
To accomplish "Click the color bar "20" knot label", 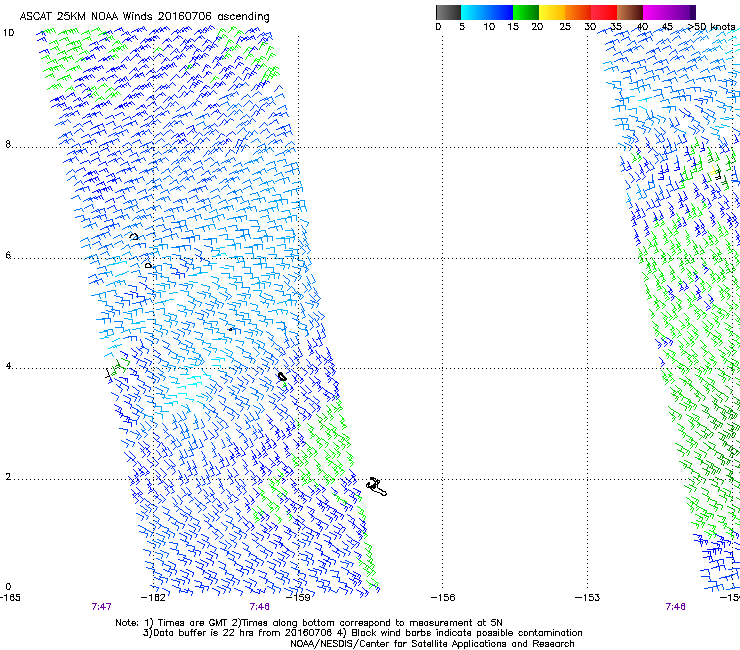I will [x=537, y=27].
